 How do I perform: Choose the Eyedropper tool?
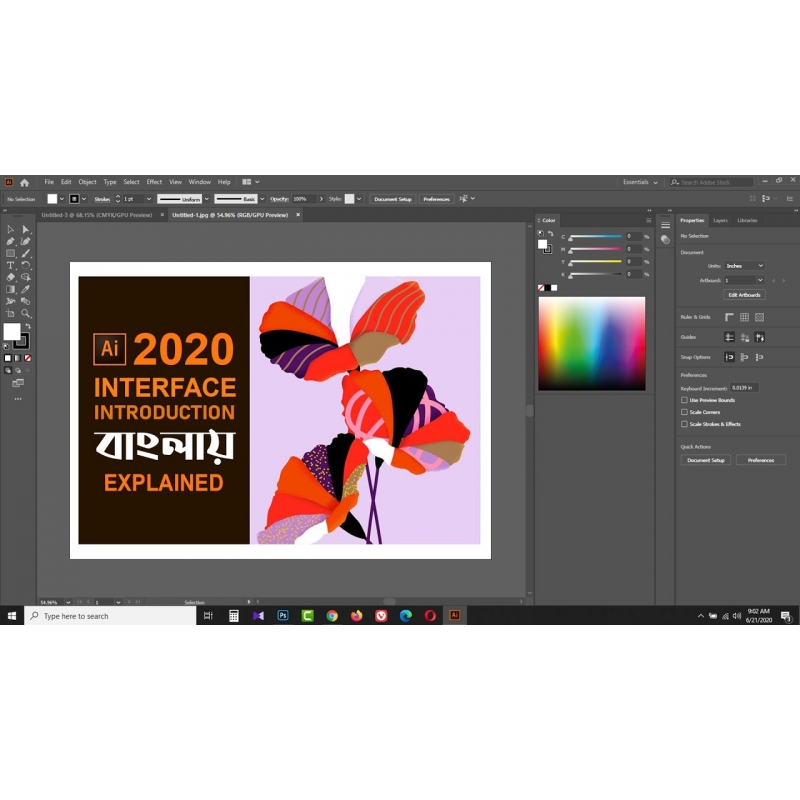(x=26, y=289)
